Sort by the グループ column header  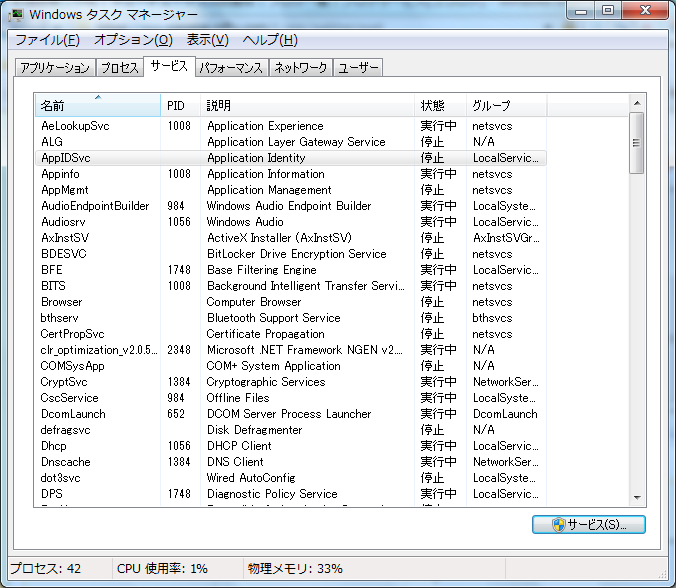(507, 105)
